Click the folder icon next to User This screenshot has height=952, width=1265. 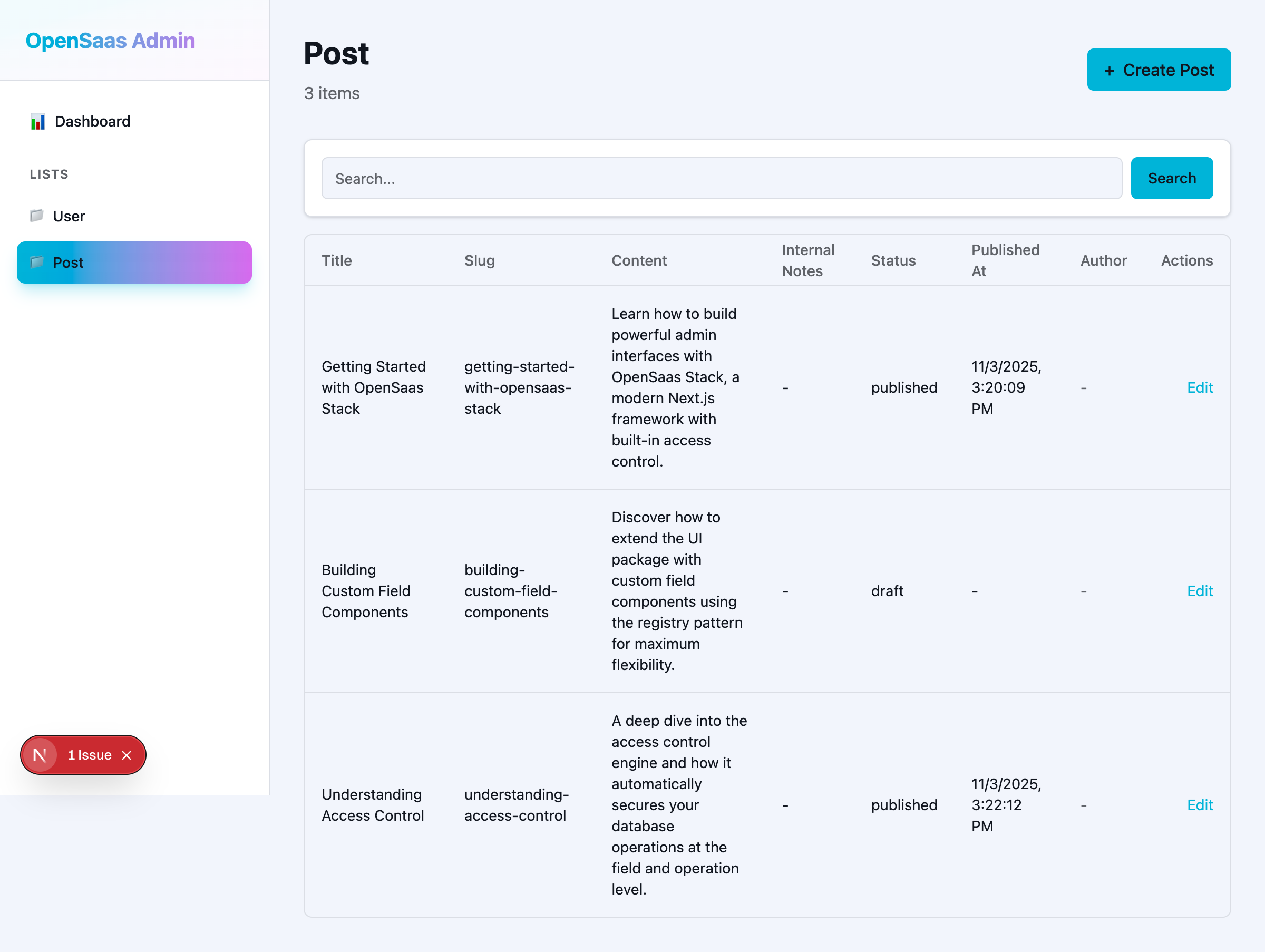coord(36,216)
